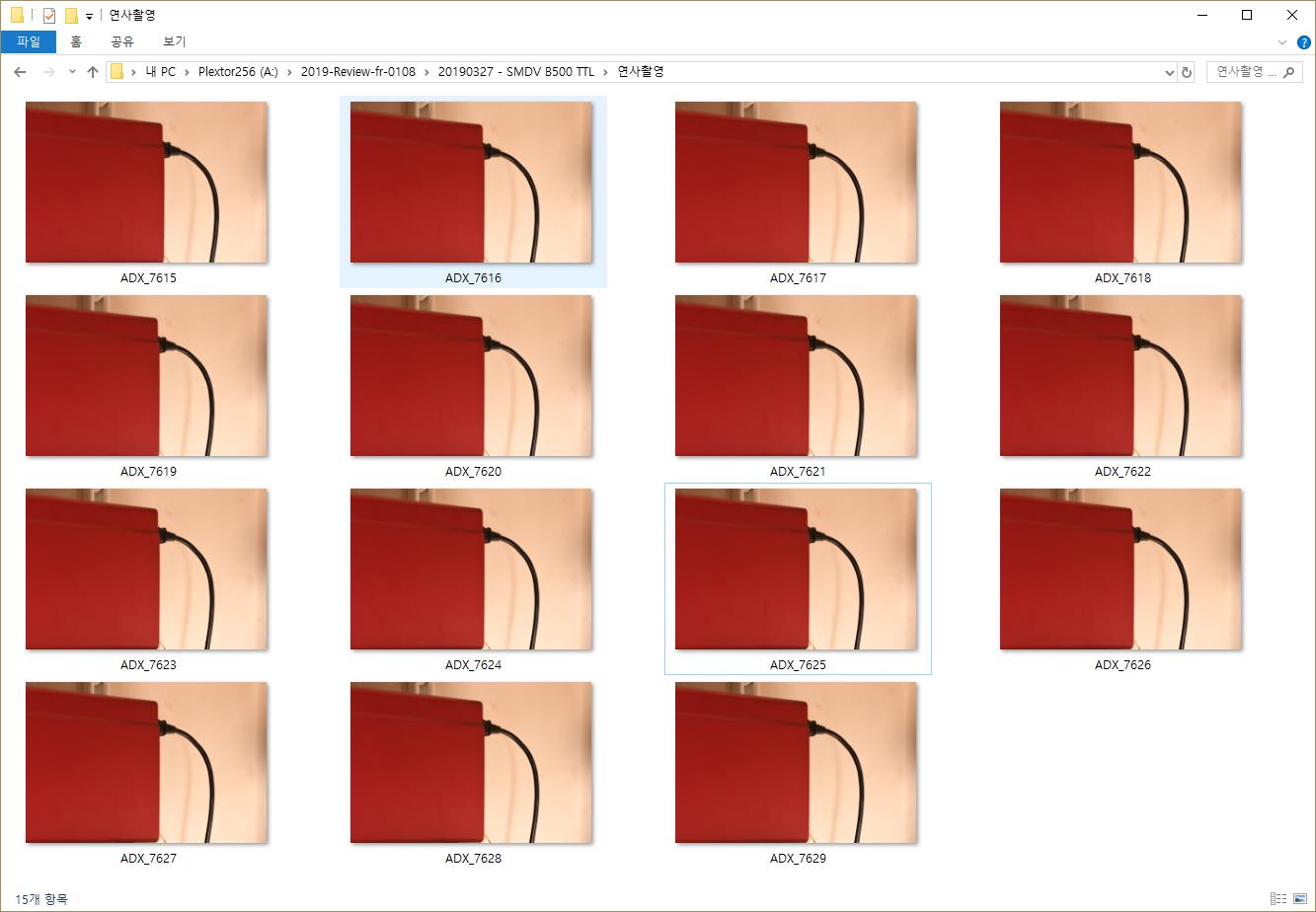1316x912 pixels.
Task: Select thumbnail ADX_7618
Action: [1121, 183]
